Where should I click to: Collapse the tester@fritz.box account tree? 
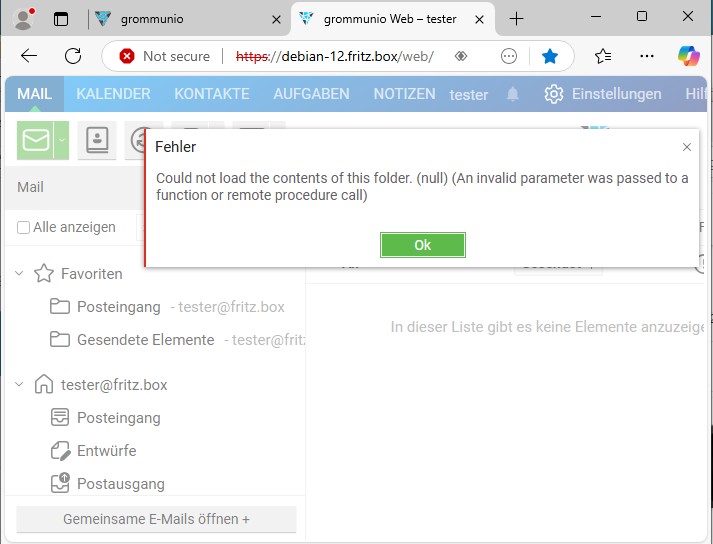(20, 384)
